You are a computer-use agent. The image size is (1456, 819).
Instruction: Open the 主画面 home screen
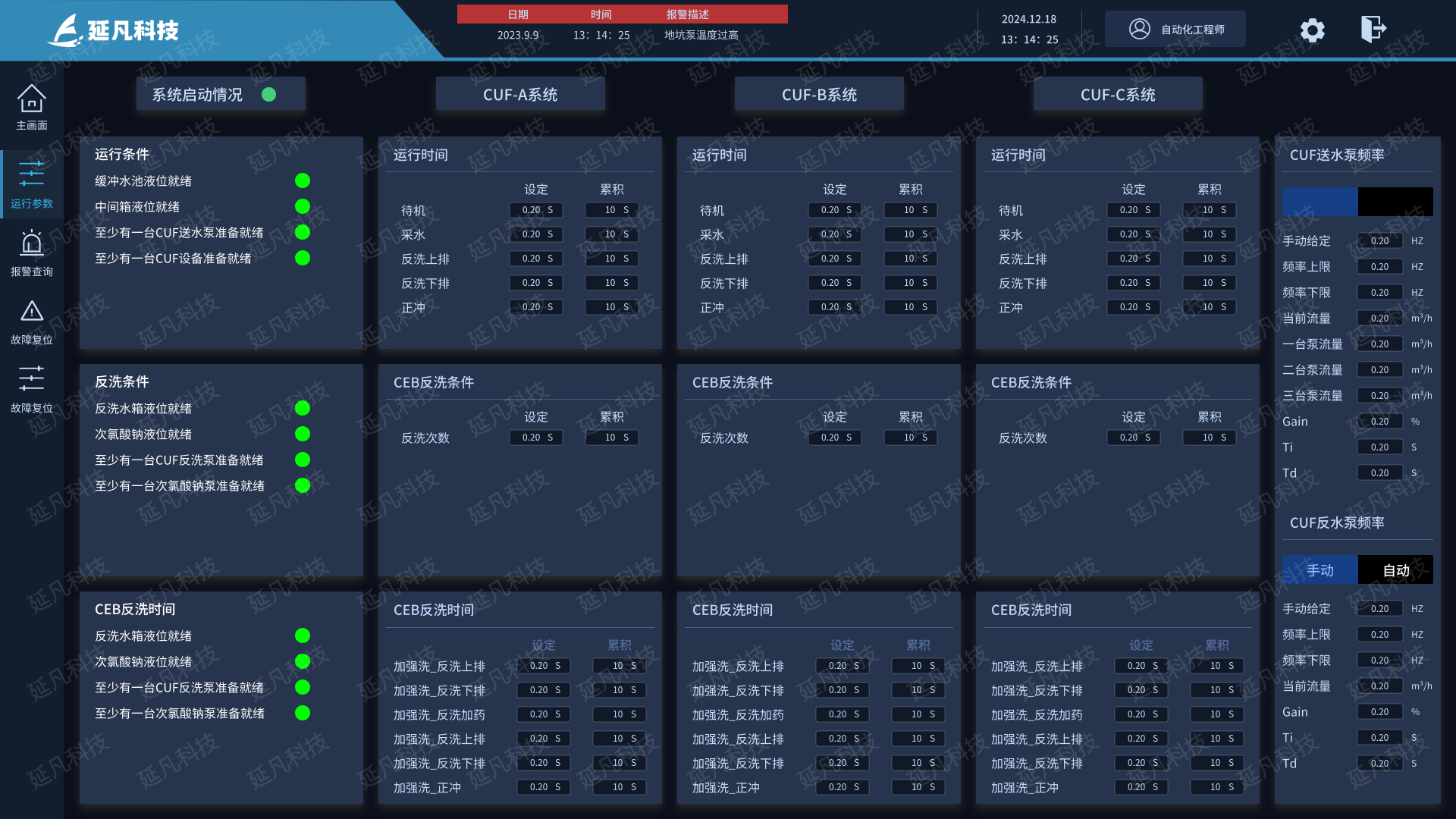[x=32, y=106]
